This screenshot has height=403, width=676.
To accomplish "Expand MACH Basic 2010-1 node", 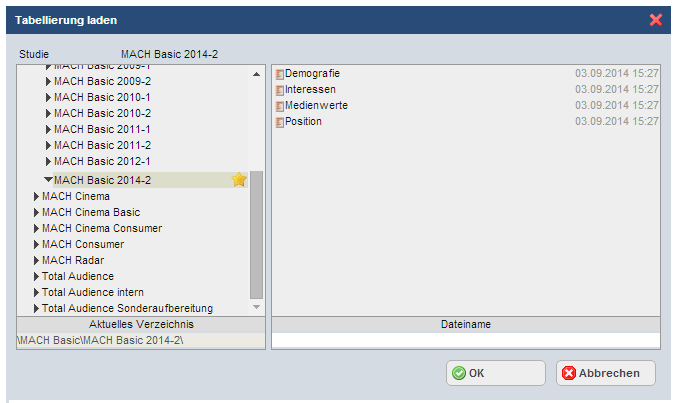I will pos(48,97).
